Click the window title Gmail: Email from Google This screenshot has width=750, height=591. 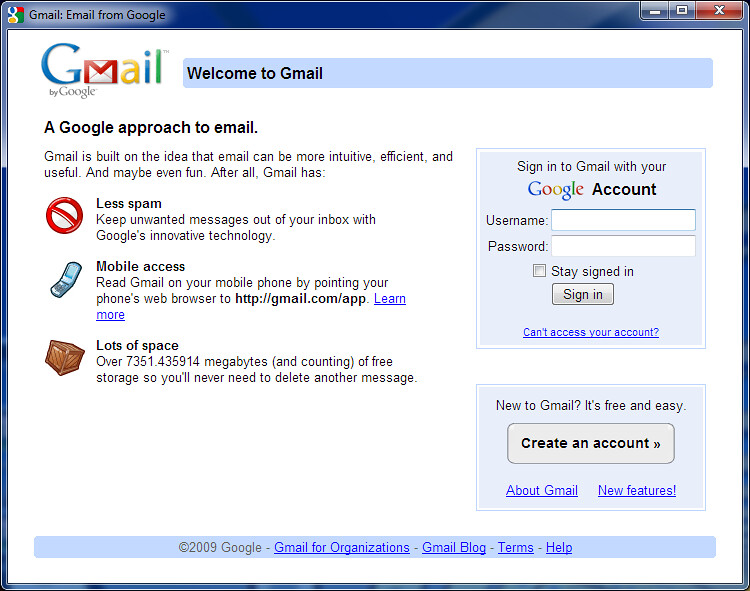tap(97, 15)
